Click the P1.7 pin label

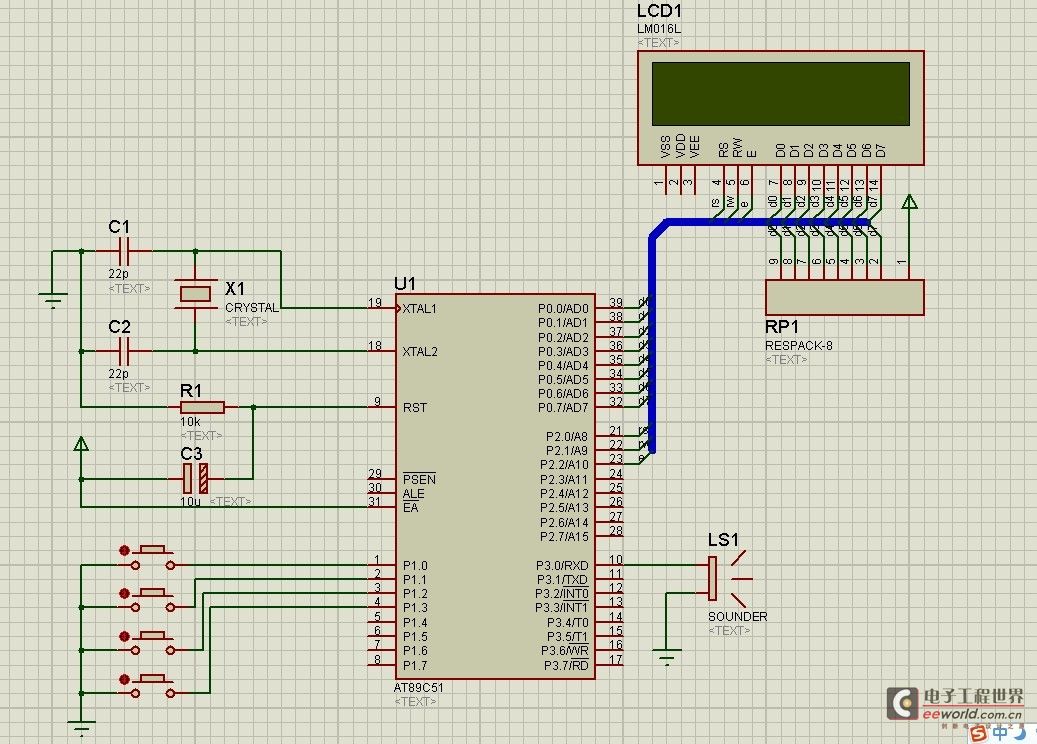[x=415, y=665]
